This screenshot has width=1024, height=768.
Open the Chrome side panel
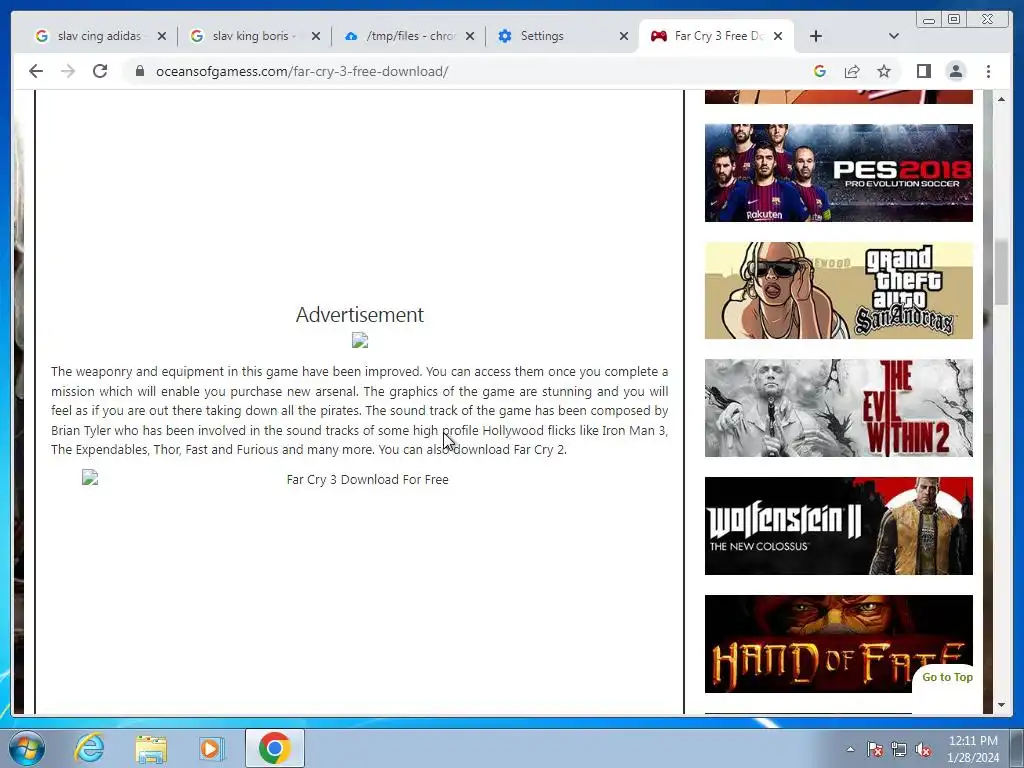click(x=923, y=71)
